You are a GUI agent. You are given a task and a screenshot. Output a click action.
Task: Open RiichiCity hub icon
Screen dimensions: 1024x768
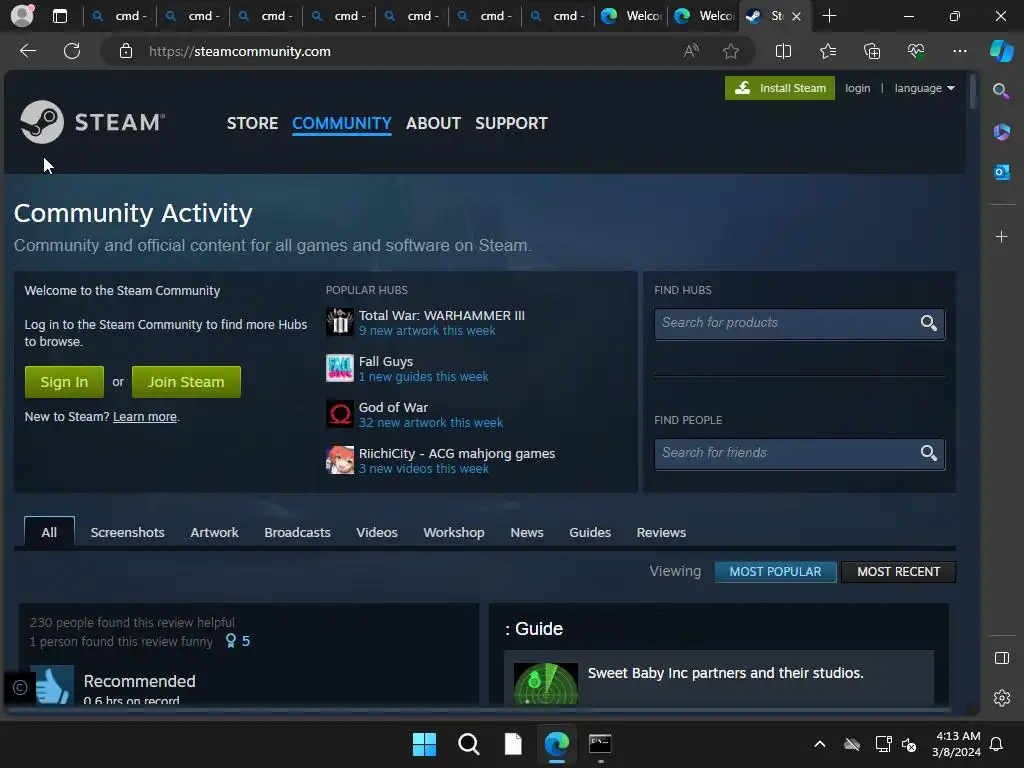[x=340, y=460]
